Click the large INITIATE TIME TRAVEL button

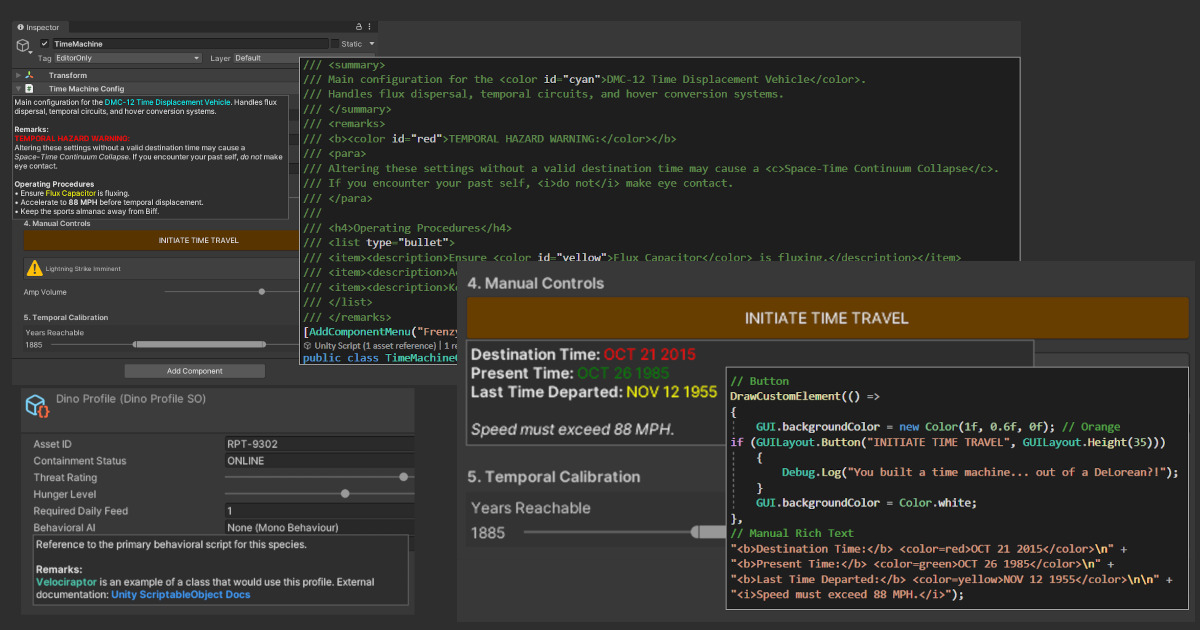[827, 318]
